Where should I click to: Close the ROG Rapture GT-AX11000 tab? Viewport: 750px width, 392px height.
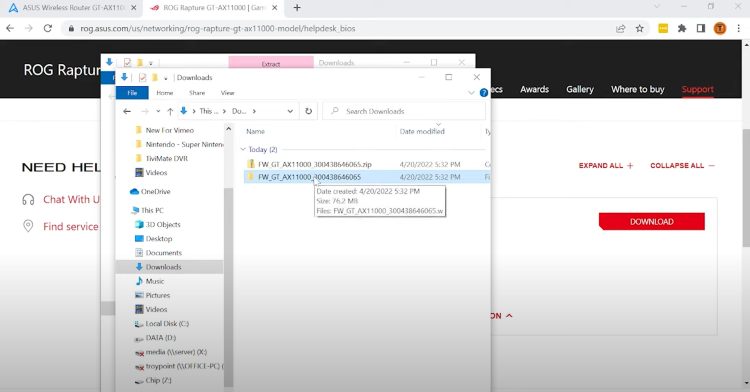point(275,8)
